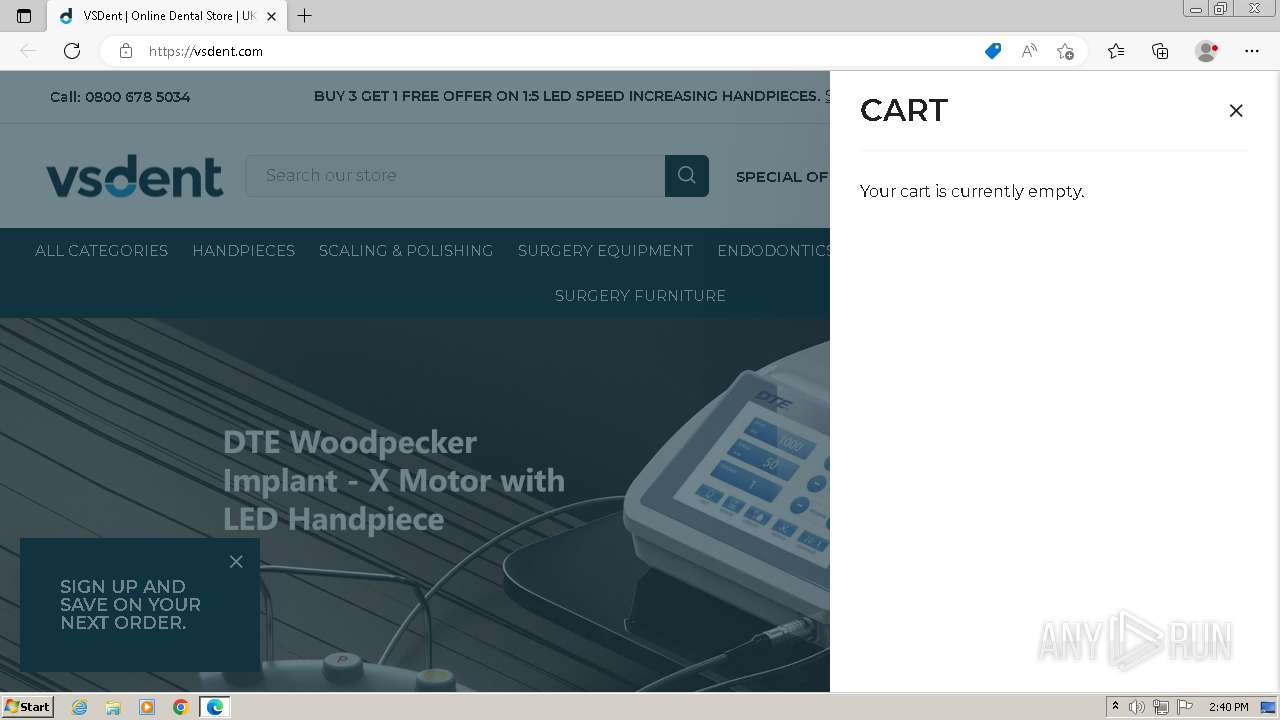Open the Windows Start menu
Viewport: 1280px width, 720px height.
[x=28, y=707]
